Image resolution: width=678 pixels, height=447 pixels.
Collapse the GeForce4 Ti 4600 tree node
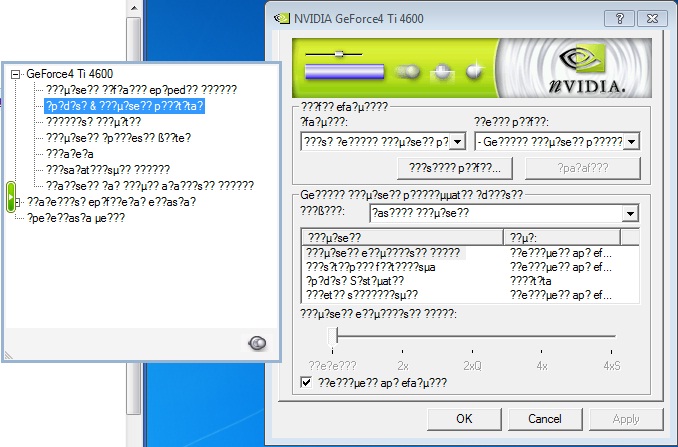(x=16, y=74)
